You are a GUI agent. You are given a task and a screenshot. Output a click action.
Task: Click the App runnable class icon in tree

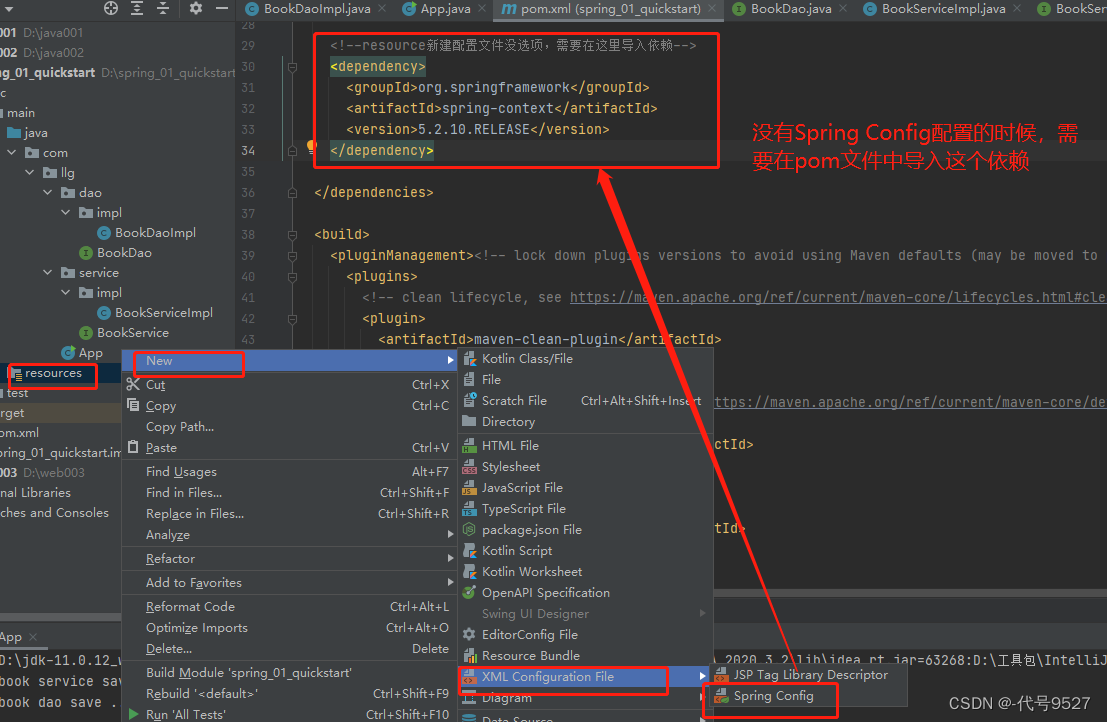tap(68, 353)
